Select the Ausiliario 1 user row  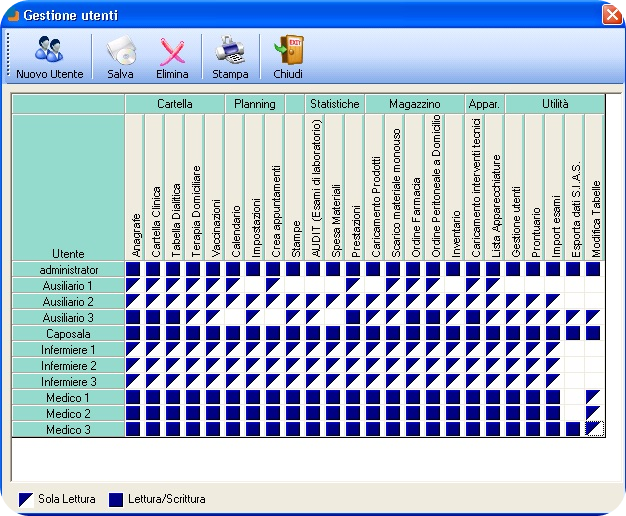click(x=68, y=286)
